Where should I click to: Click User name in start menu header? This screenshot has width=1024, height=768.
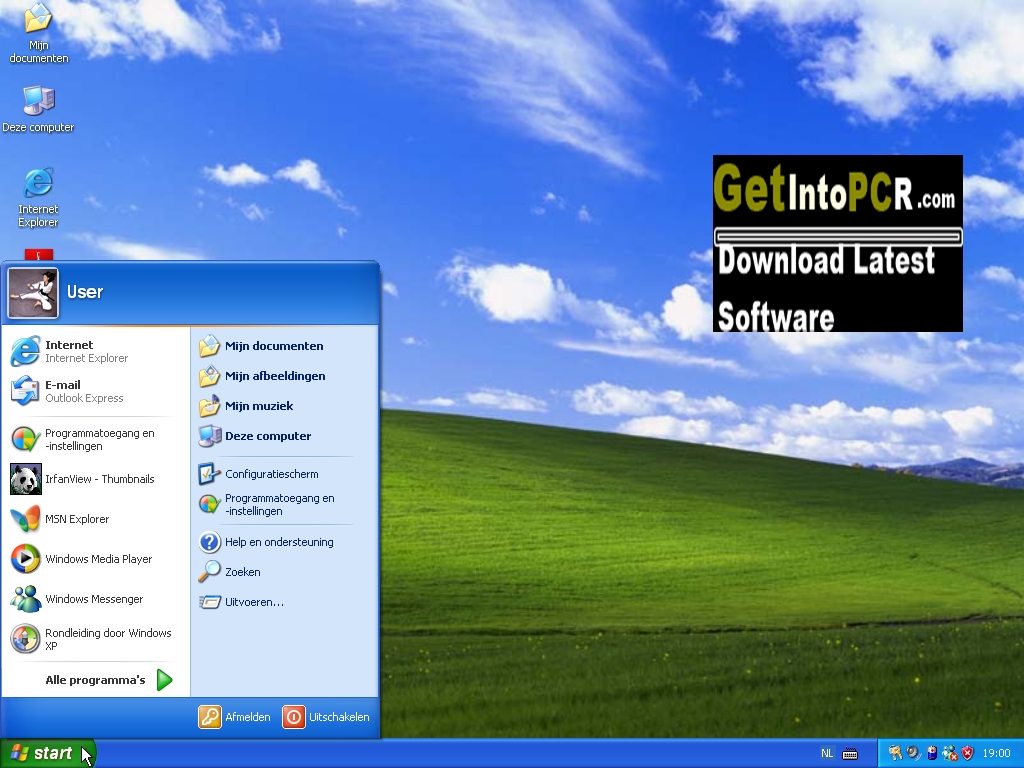(x=85, y=292)
